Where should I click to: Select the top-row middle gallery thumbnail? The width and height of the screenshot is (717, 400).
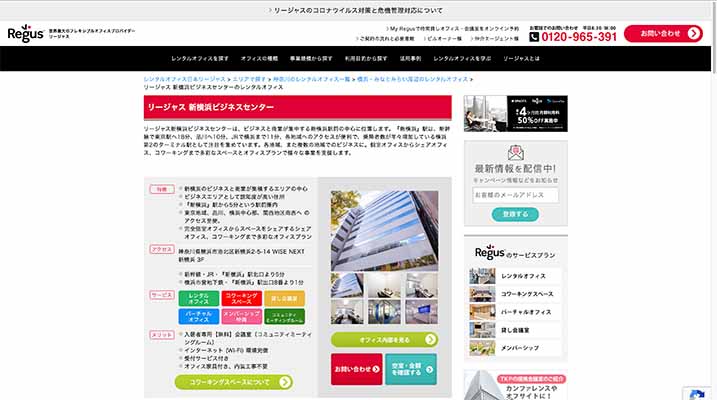click(385, 285)
